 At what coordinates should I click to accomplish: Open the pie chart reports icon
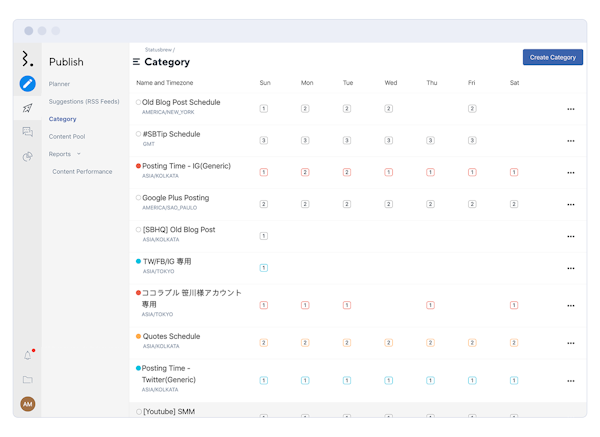tap(27, 156)
